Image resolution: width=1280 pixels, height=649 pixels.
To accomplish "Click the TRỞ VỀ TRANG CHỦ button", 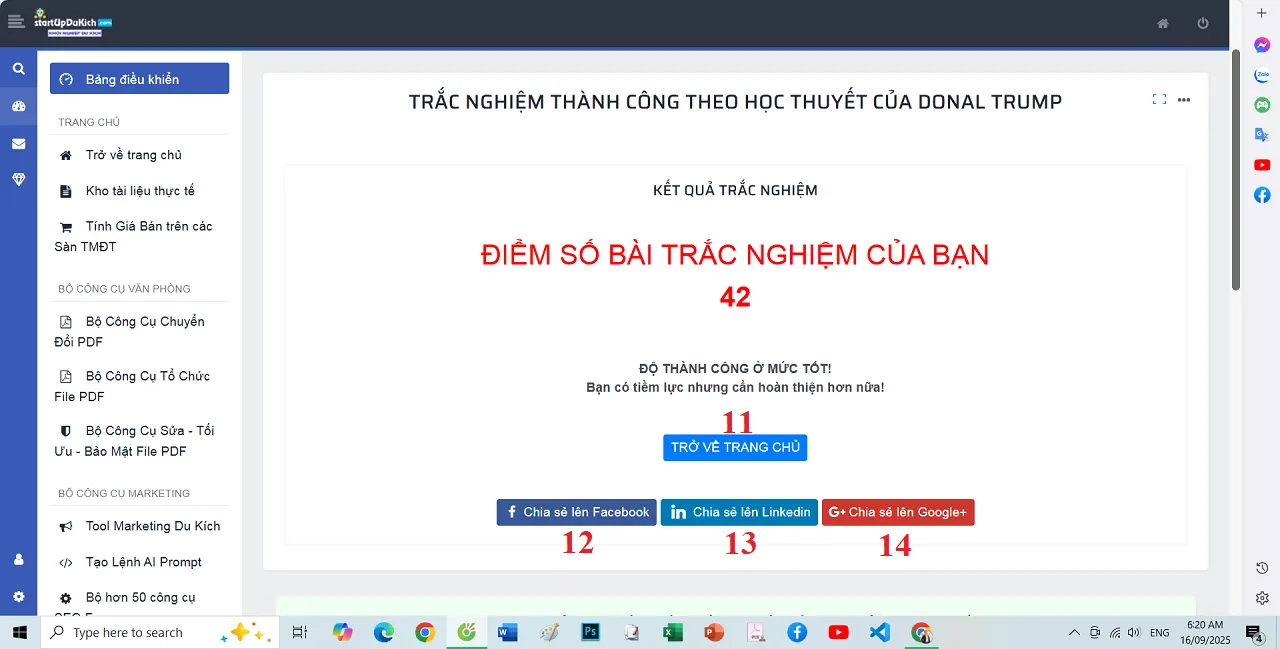I will 735,447.
